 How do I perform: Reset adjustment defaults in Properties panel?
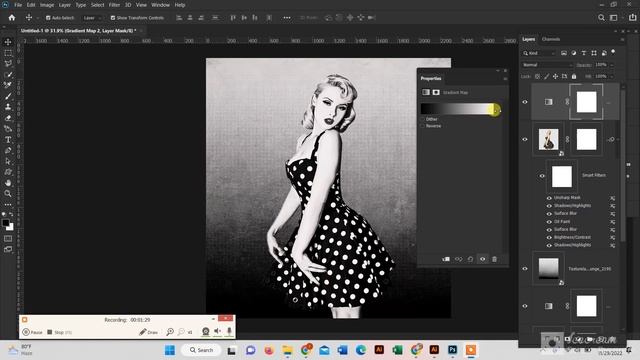tap(470, 259)
